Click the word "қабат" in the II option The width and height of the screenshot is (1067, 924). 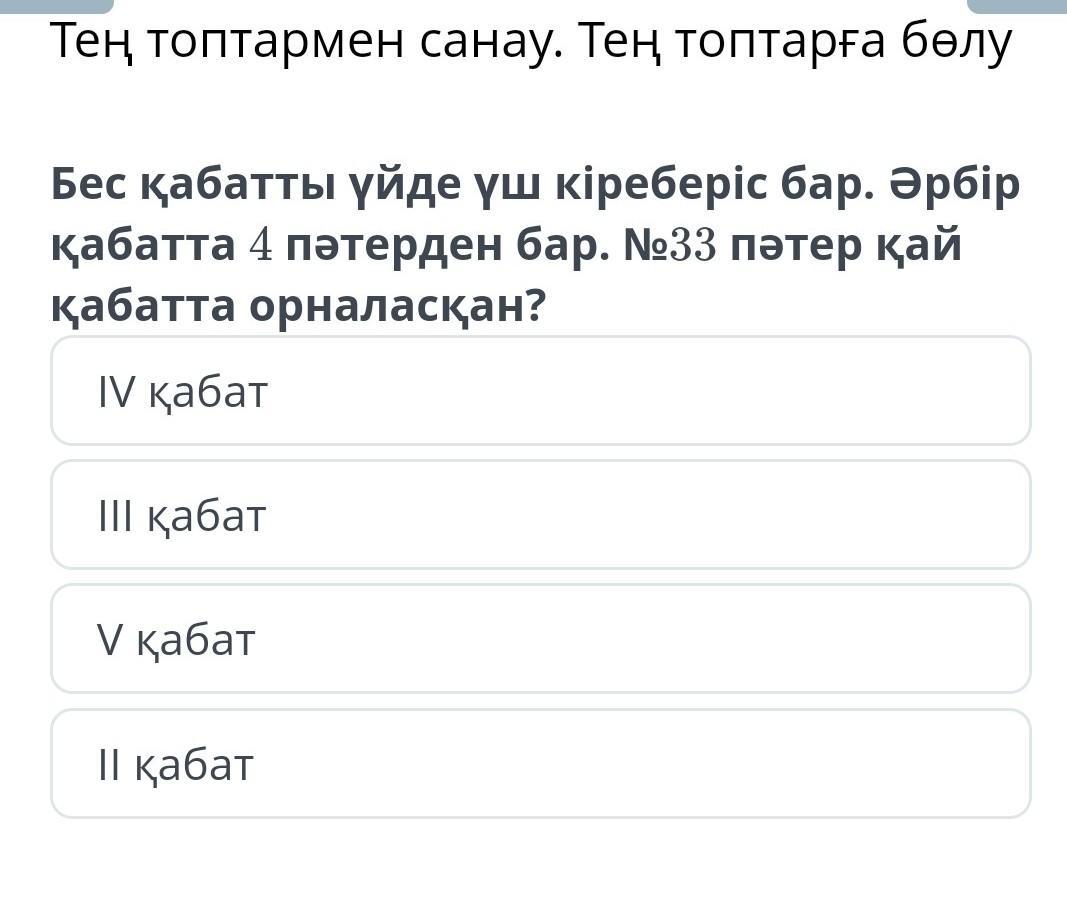194,766
